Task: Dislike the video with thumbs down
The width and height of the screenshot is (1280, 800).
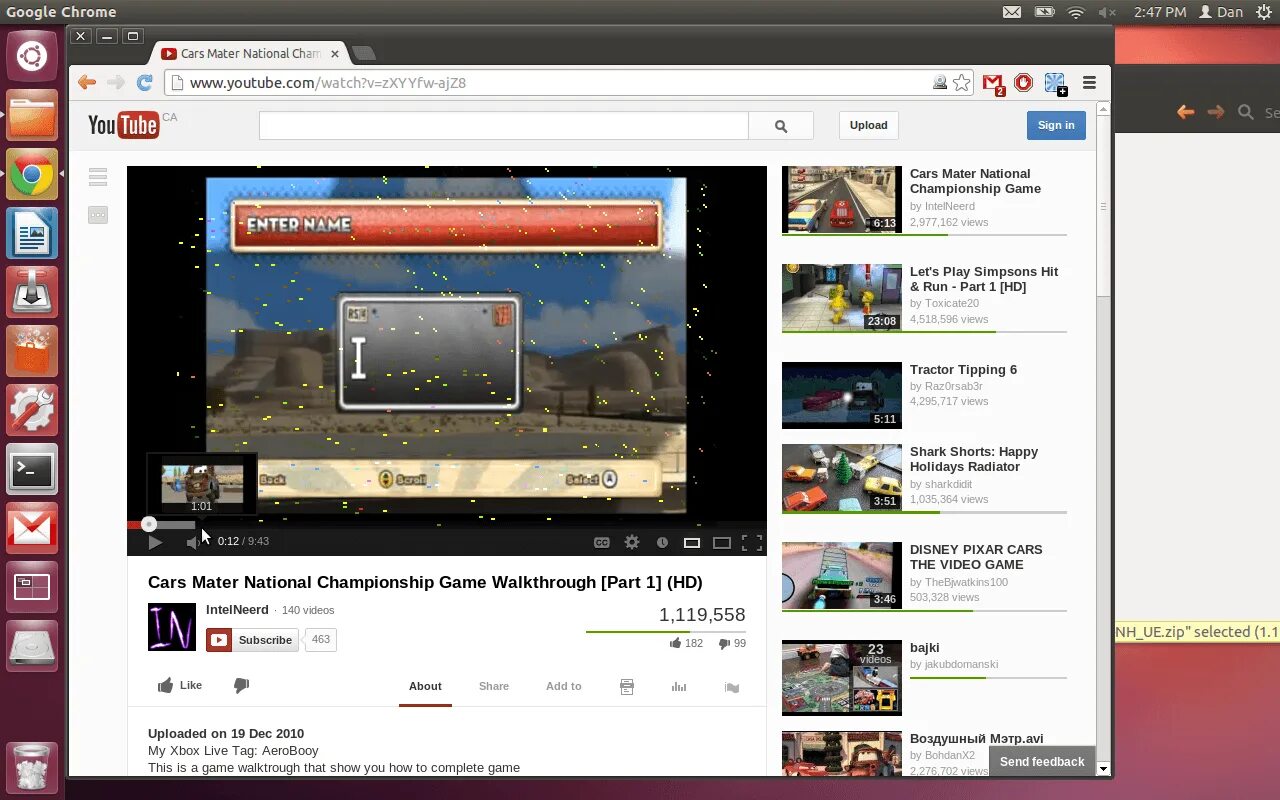Action: [x=241, y=685]
